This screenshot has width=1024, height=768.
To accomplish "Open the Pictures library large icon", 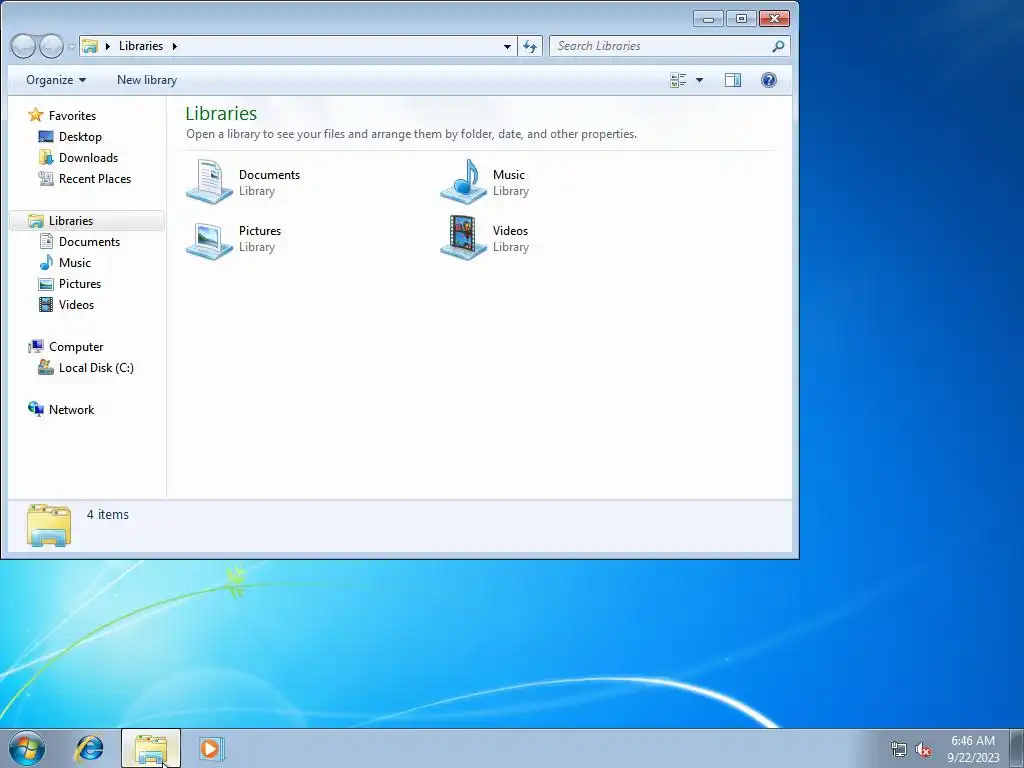I will point(209,239).
